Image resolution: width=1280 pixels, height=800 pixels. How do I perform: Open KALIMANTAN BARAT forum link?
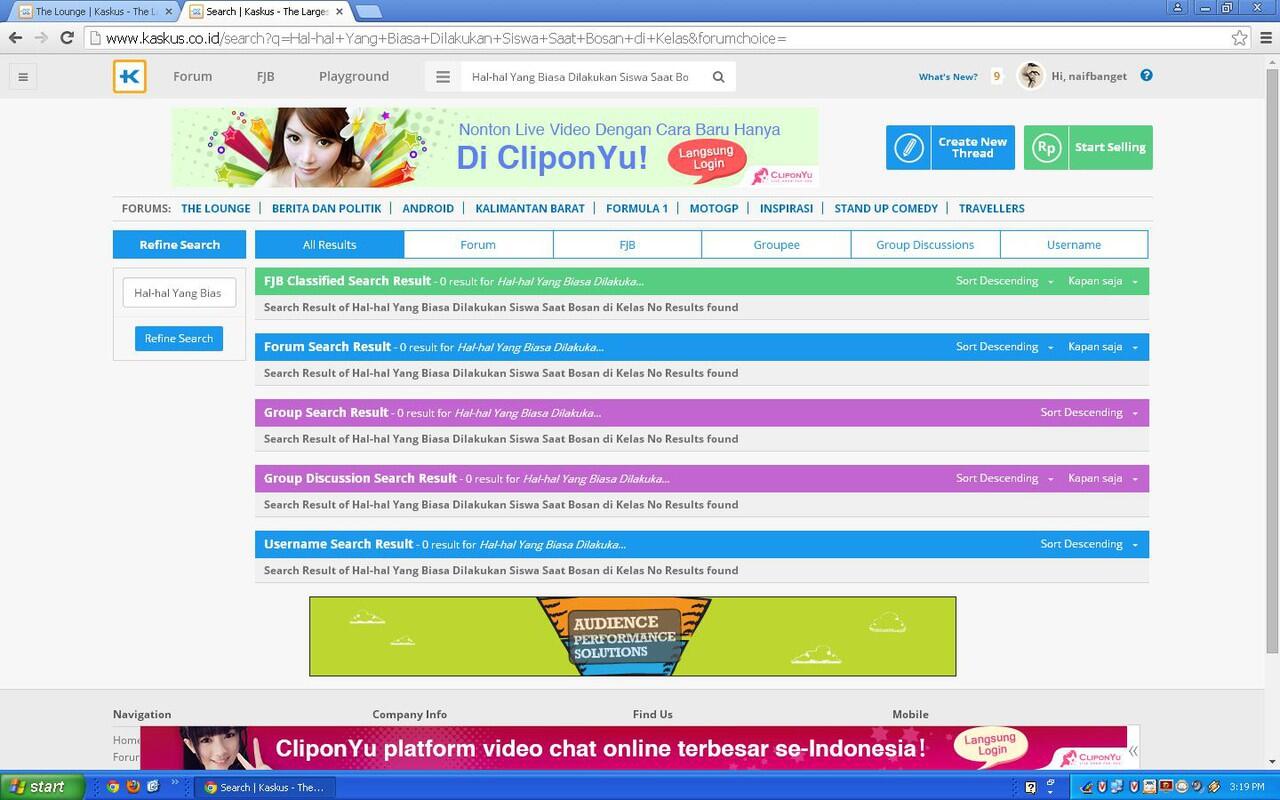(x=530, y=209)
